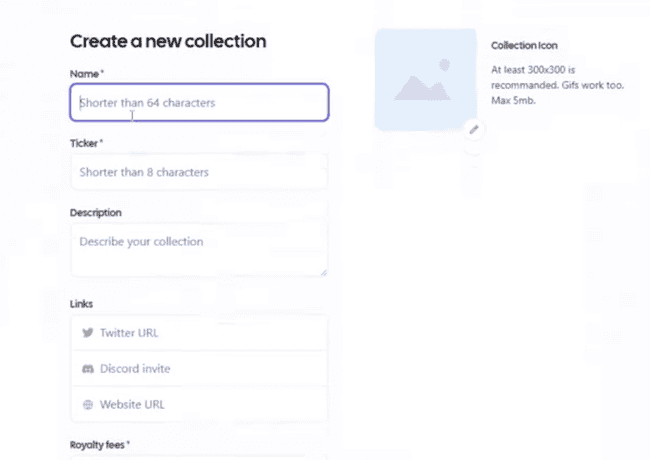Focus the Name input field

point(199,102)
